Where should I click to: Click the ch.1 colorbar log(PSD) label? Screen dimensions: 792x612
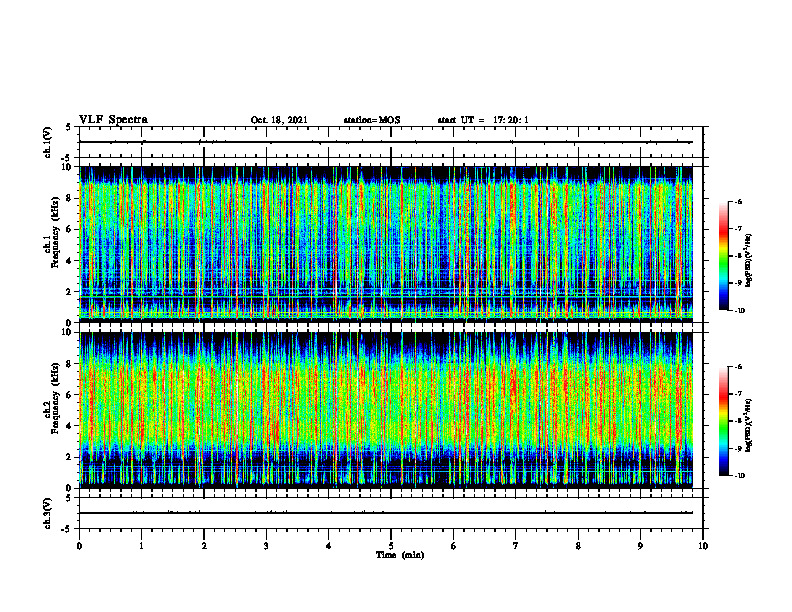click(x=749, y=261)
